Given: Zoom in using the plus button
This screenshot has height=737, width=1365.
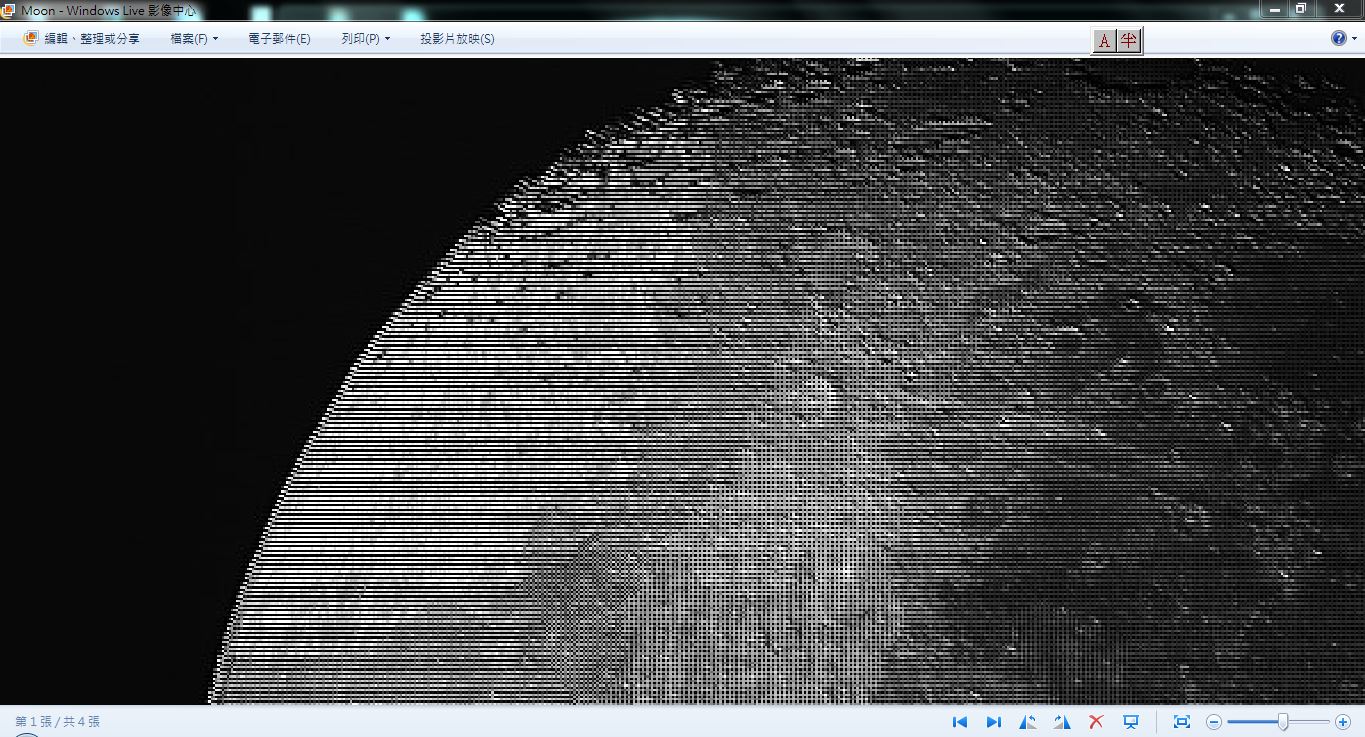Looking at the screenshot, I should 1343,722.
